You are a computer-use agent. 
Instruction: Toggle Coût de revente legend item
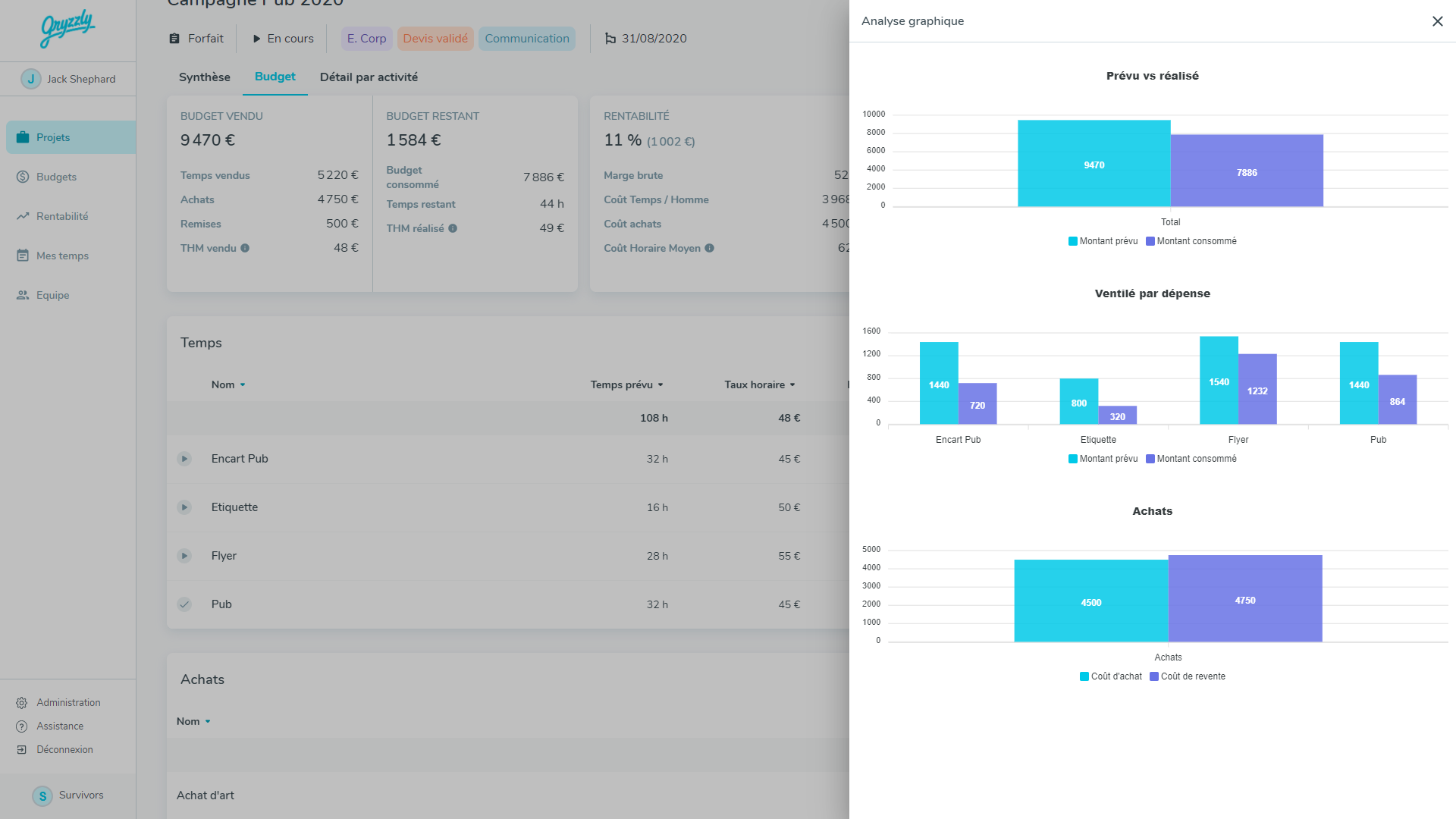[1187, 676]
